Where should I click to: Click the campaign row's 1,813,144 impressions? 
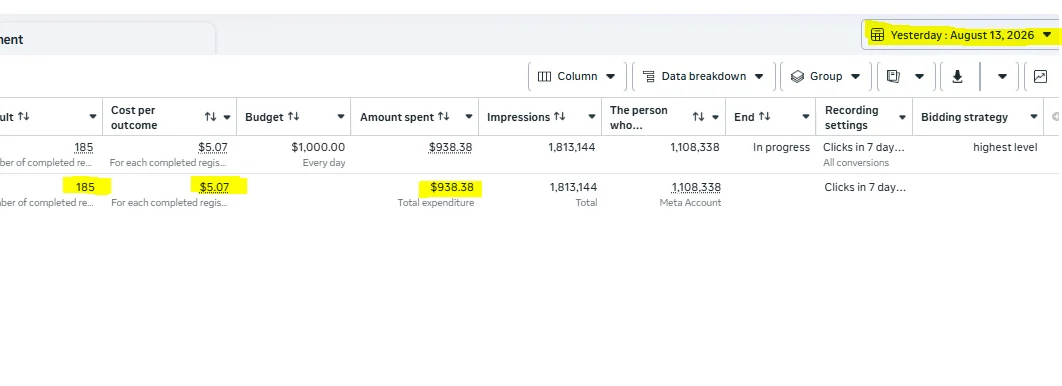pyautogui.click(x=572, y=147)
